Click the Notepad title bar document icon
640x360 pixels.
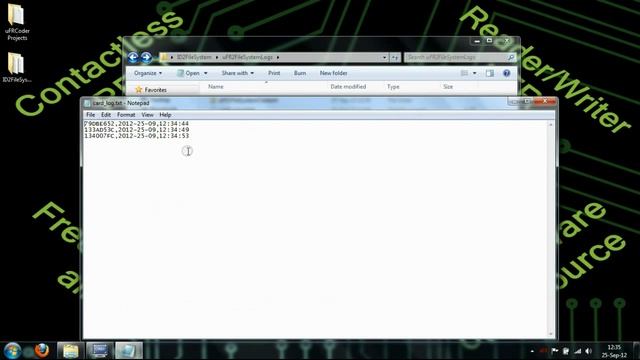click(87, 103)
